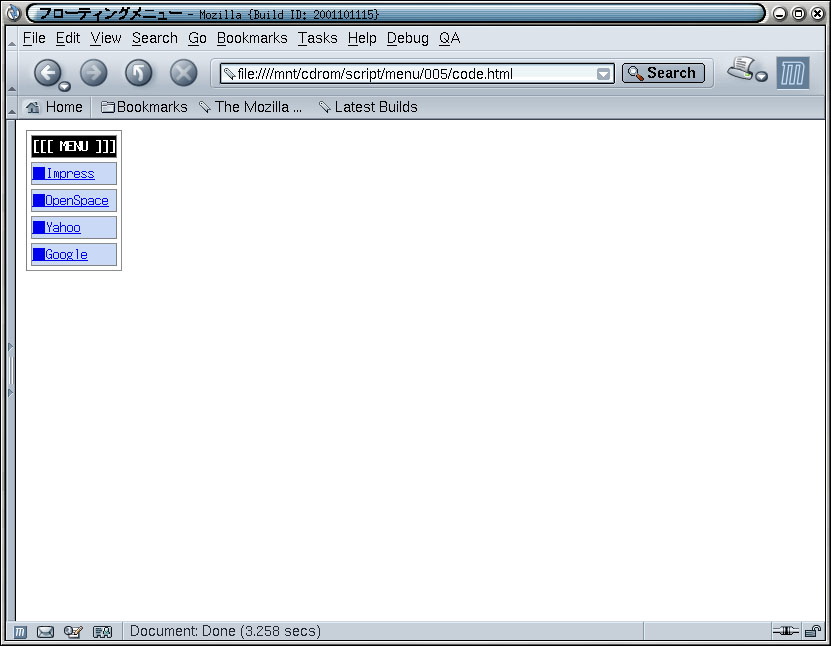Screen dimensions: 831x646
Task: Open the Tasks menu
Action: [317, 38]
